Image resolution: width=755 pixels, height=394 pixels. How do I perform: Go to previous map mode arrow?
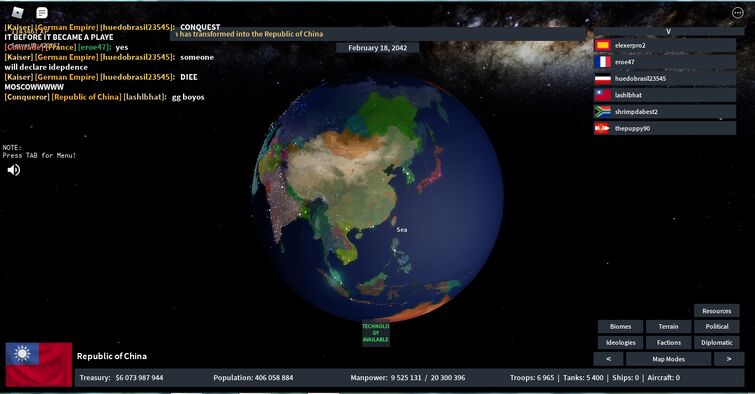coord(608,359)
